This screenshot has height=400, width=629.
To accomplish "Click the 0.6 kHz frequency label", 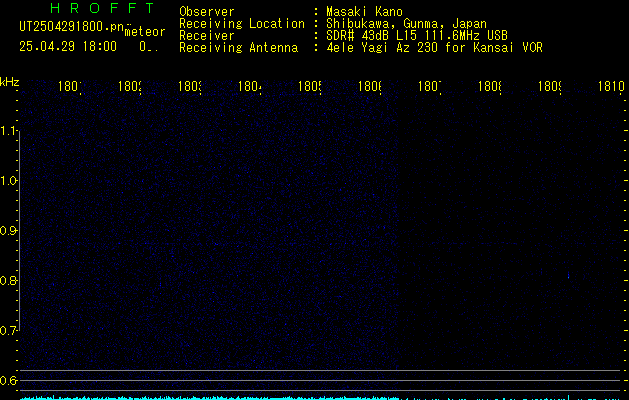I will click(9, 380).
